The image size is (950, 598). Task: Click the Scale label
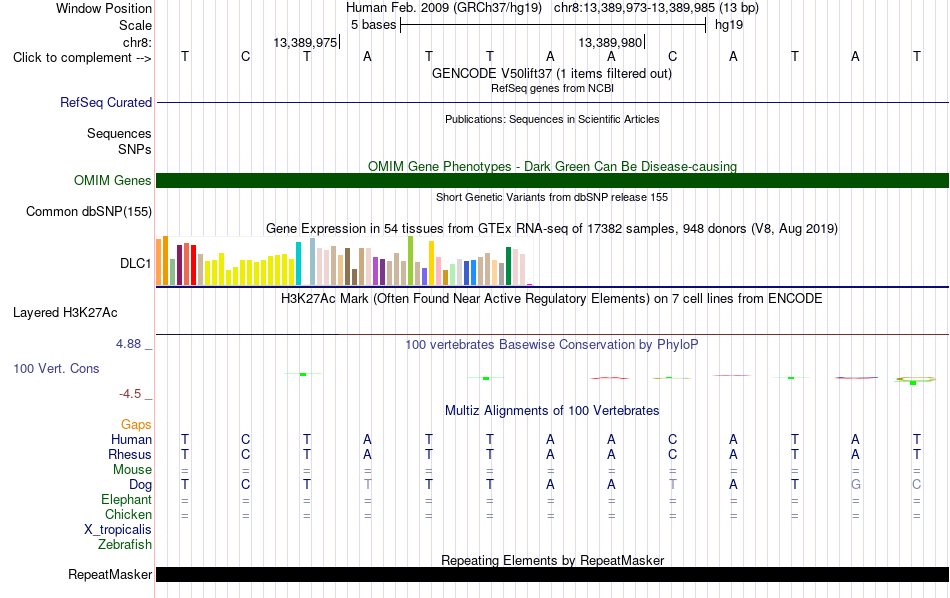pyautogui.click(x=135, y=25)
